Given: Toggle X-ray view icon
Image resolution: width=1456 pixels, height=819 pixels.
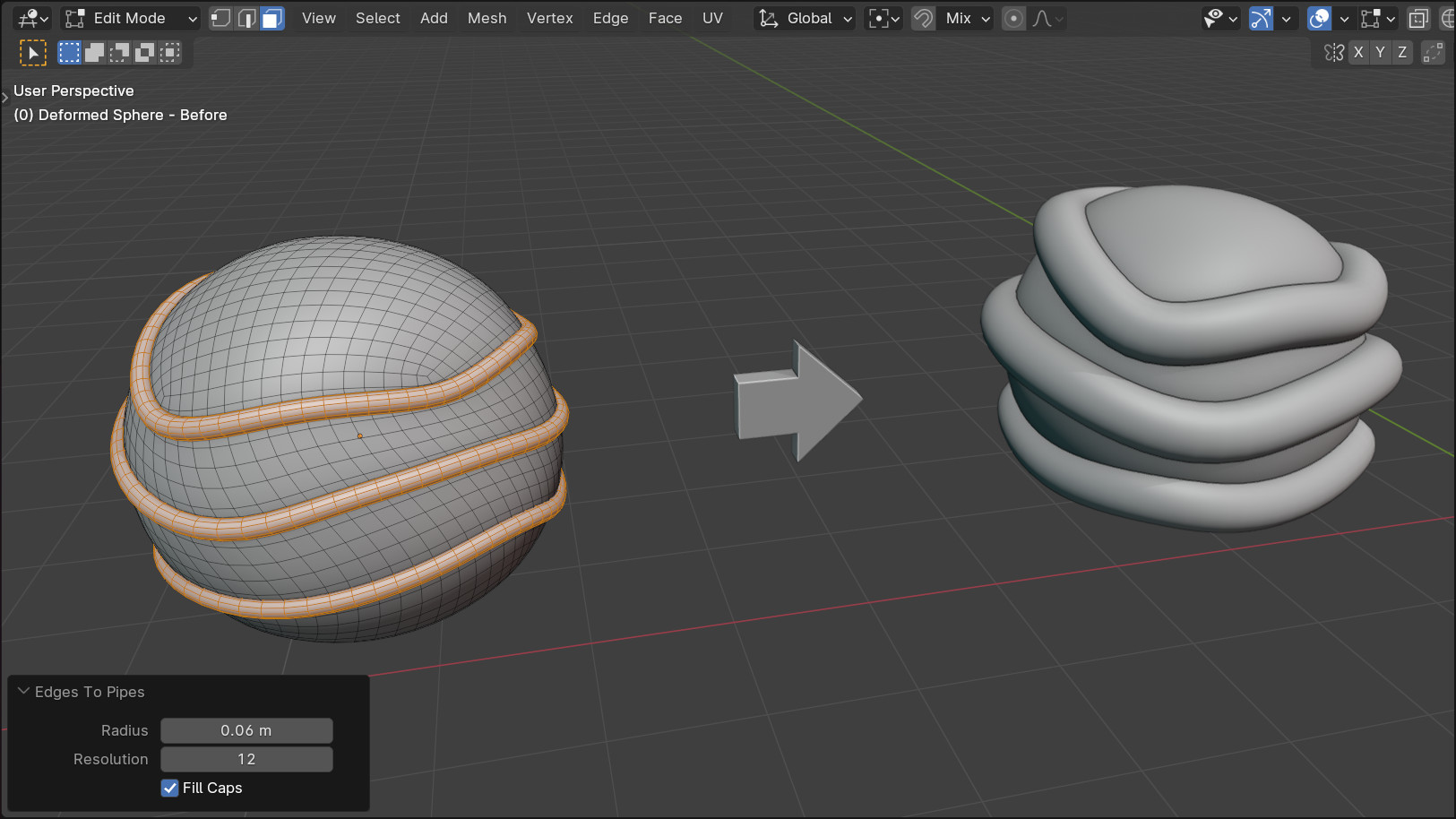Looking at the screenshot, I should (x=1417, y=18).
